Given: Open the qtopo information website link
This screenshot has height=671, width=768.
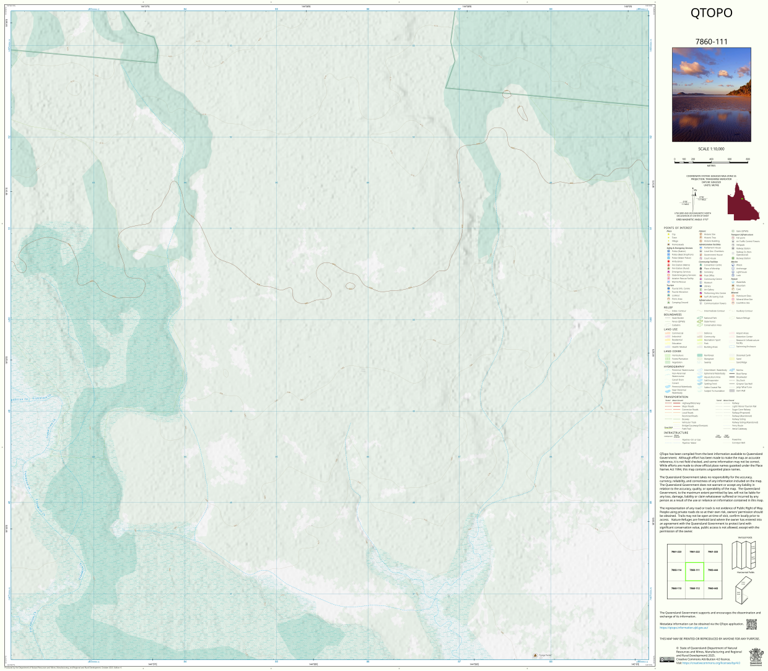Looking at the screenshot, I should tap(684, 627).
